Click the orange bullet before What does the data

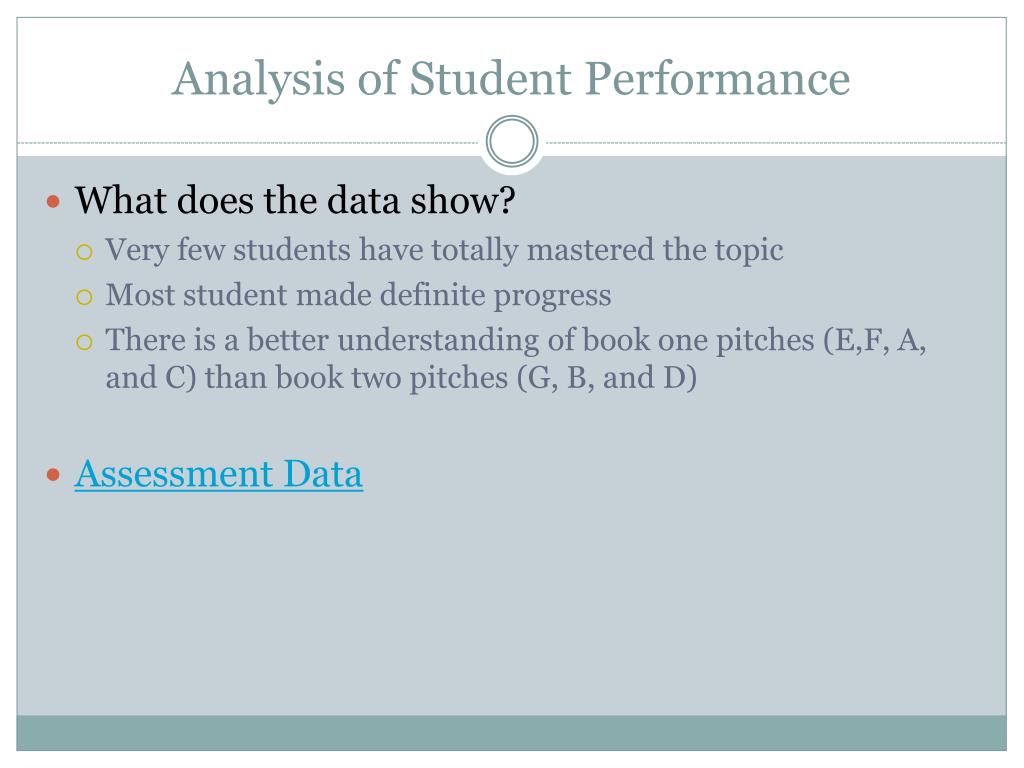[54, 201]
